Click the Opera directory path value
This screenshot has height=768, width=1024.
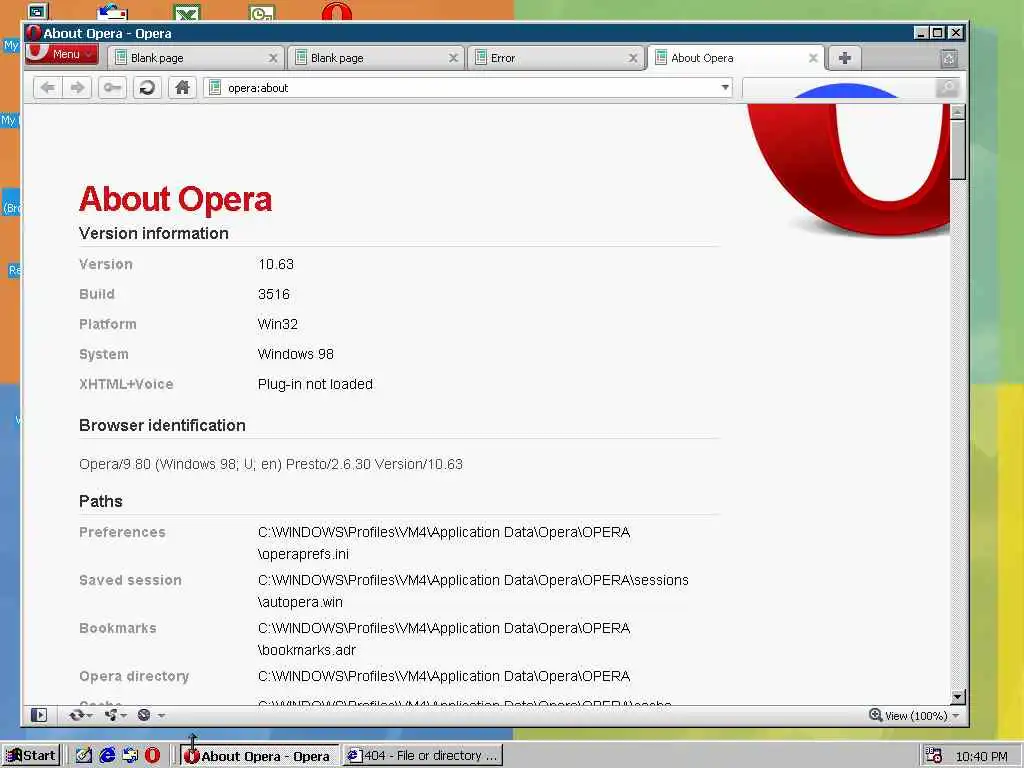tap(444, 677)
